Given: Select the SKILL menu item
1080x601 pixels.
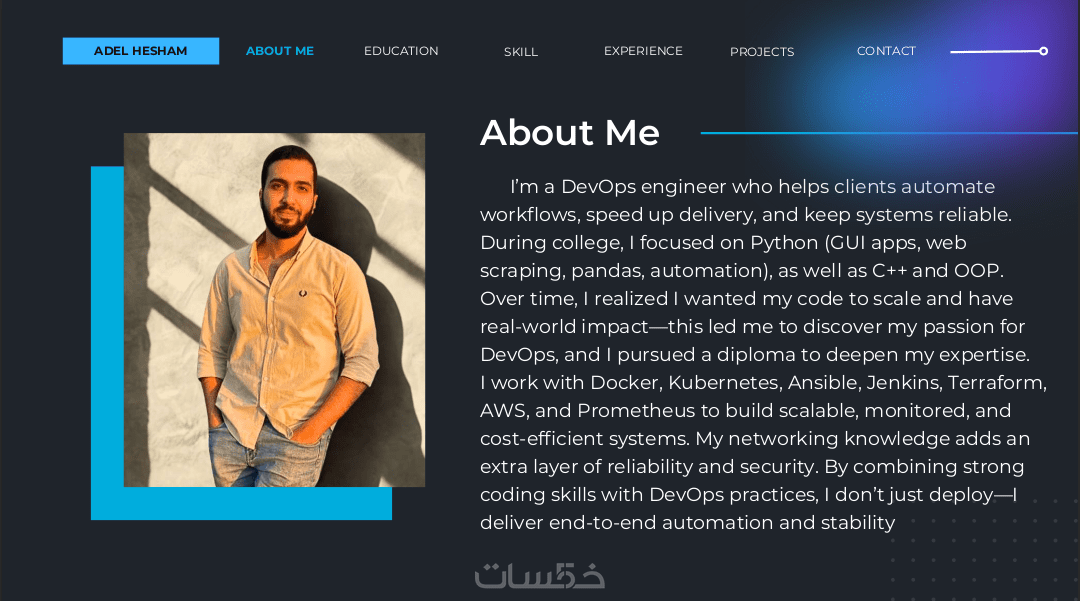Looking at the screenshot, I should click(x=521, y=52).
